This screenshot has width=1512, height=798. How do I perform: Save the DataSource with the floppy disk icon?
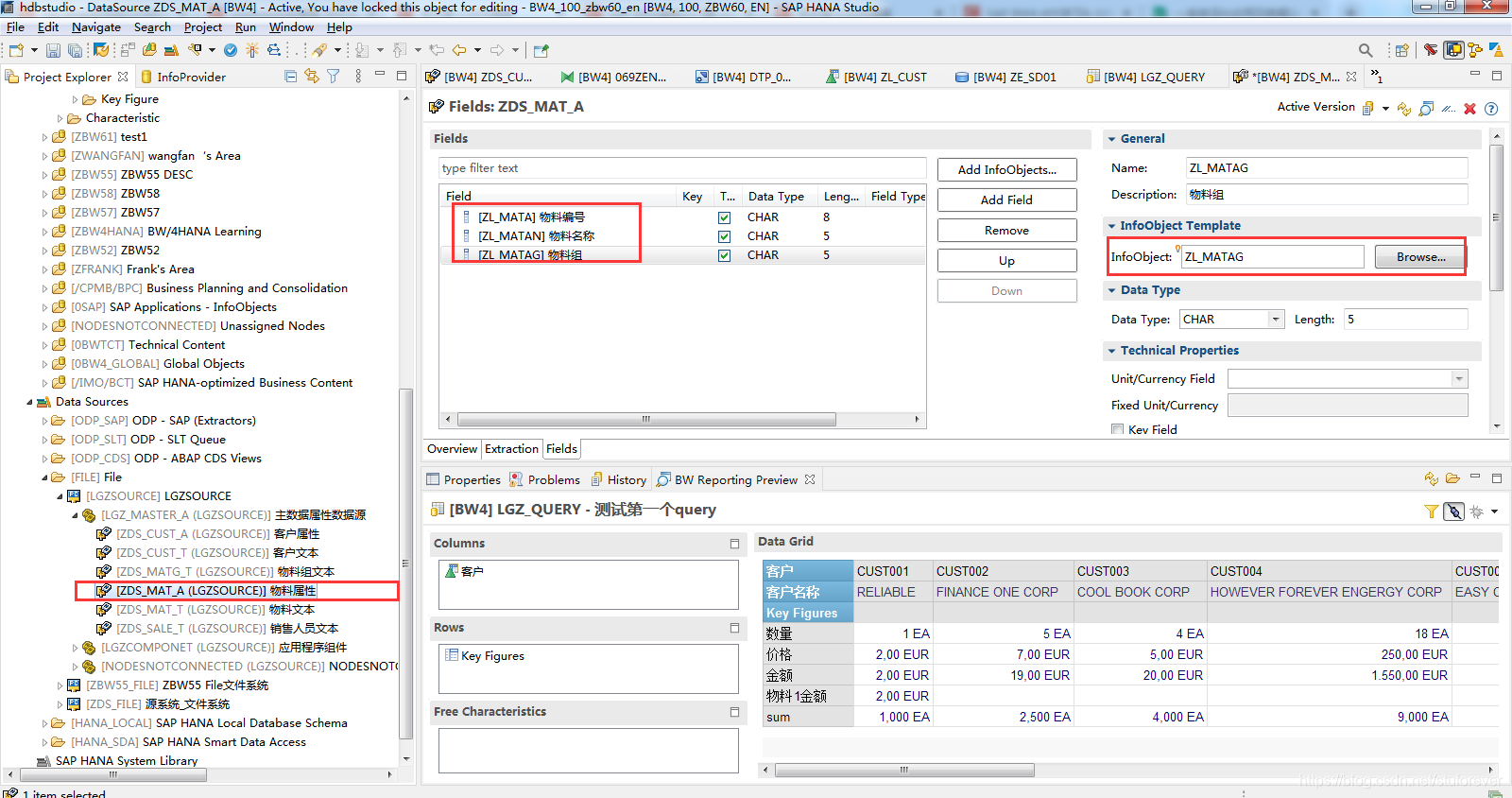click(53, 50)
